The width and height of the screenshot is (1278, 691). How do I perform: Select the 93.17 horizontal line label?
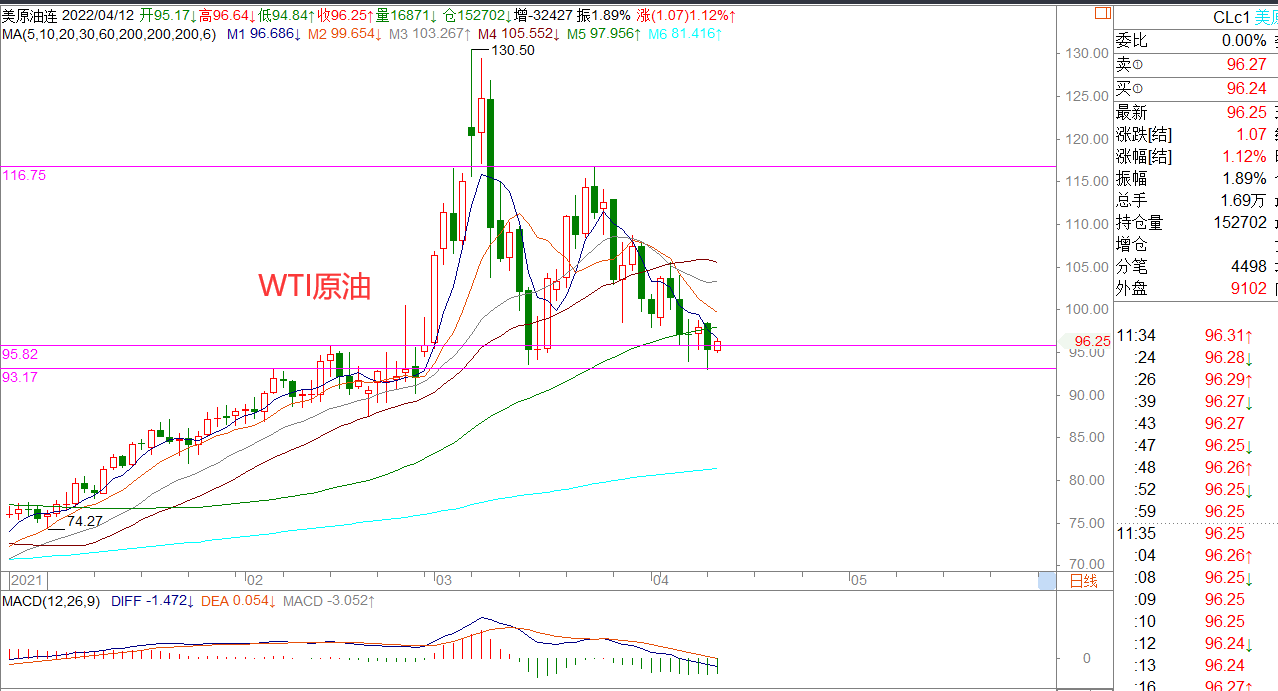[20, 377]
